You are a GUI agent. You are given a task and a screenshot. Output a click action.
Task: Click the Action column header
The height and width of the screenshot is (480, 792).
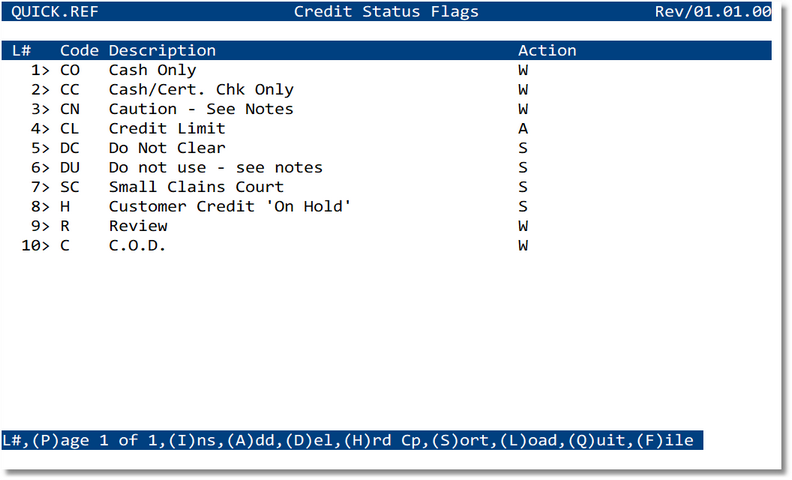point(547,50)
